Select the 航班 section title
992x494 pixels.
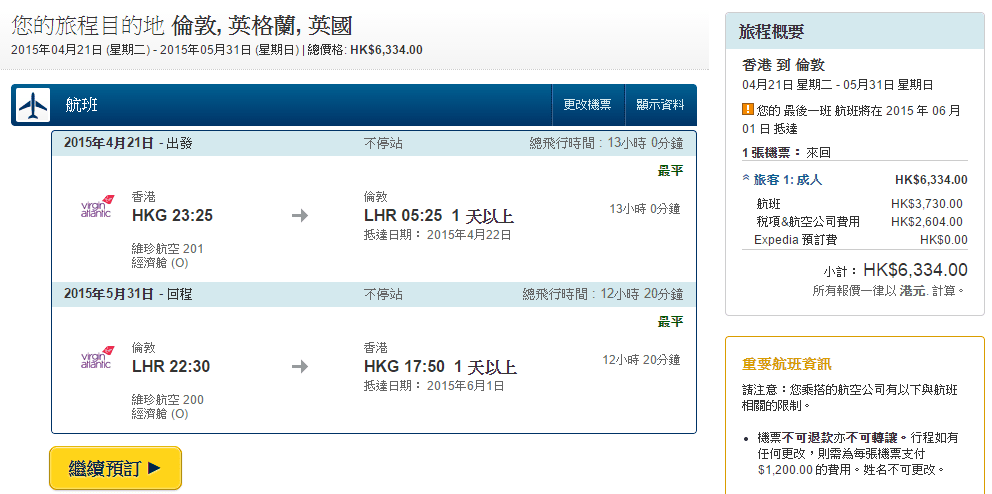[x=82, y=105]
